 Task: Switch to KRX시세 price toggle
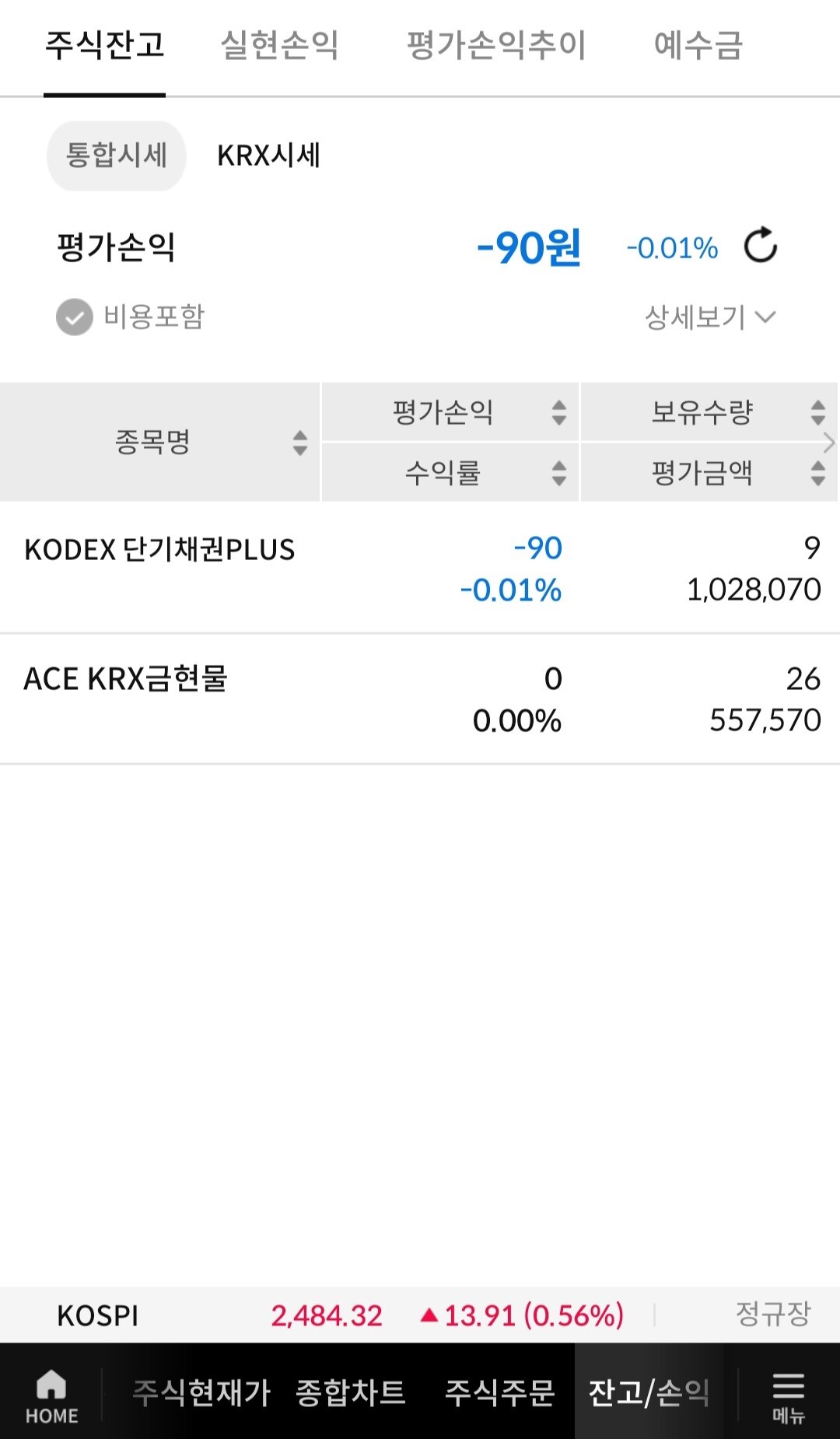coord(268,156)
